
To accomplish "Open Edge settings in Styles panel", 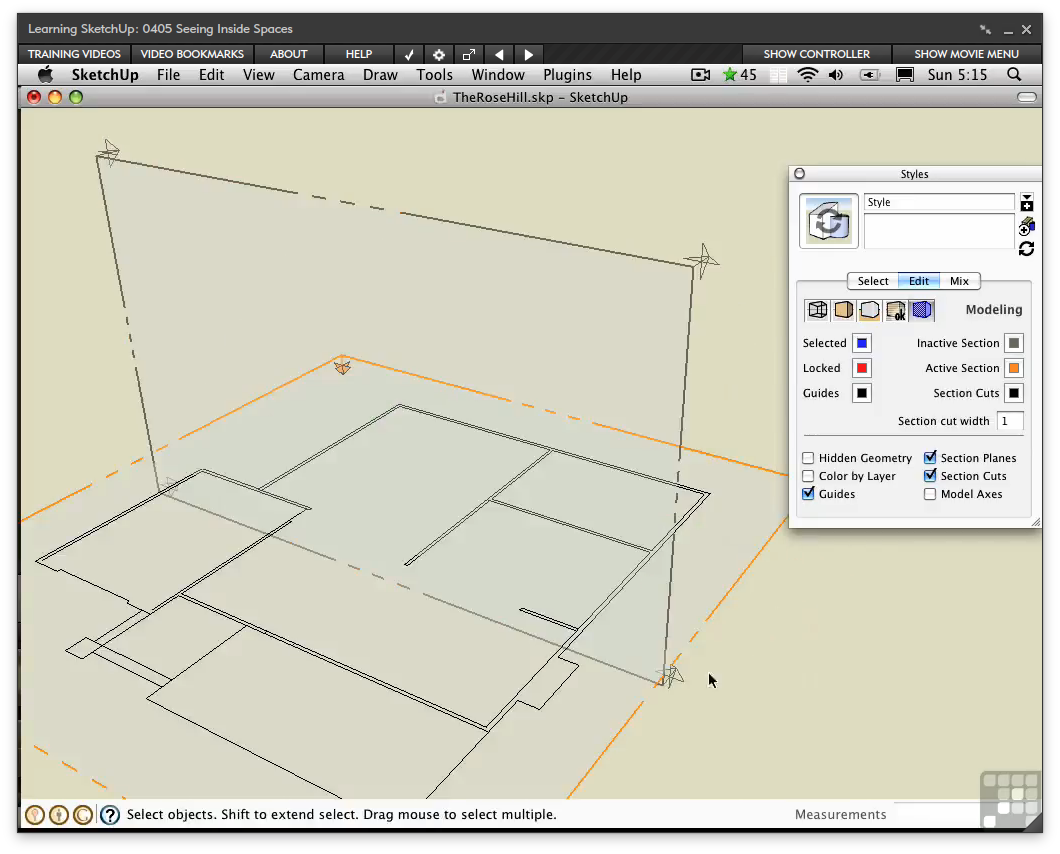I will (x=817, y=310).
